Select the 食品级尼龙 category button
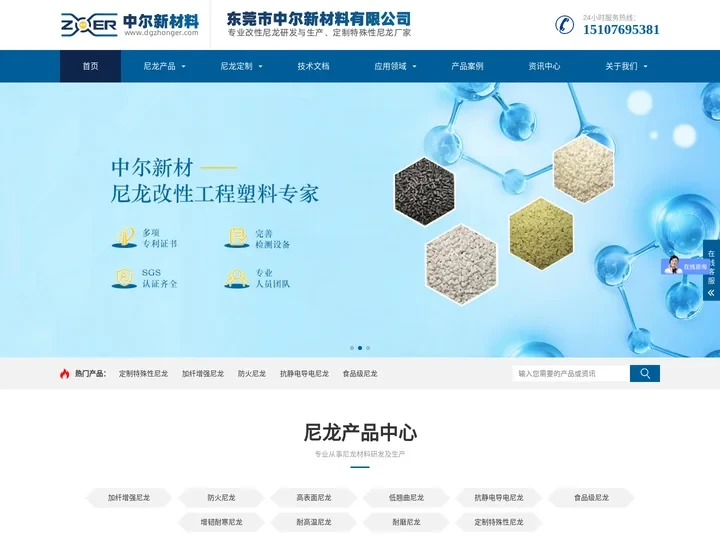Image resolution: width=720 pixels, height=540 pixels. tap(591, 497)
